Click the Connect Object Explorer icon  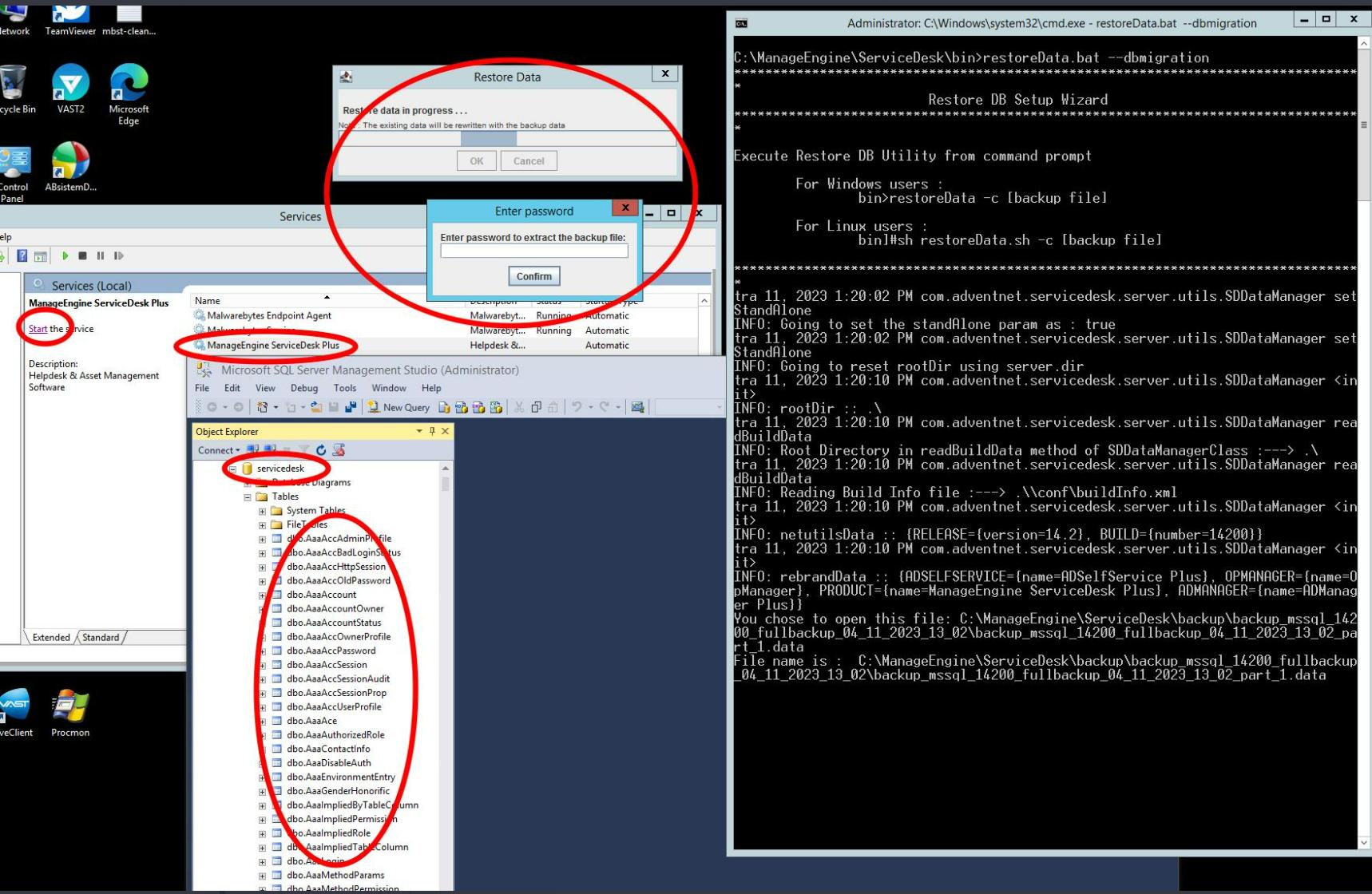[x=253, y=450]
